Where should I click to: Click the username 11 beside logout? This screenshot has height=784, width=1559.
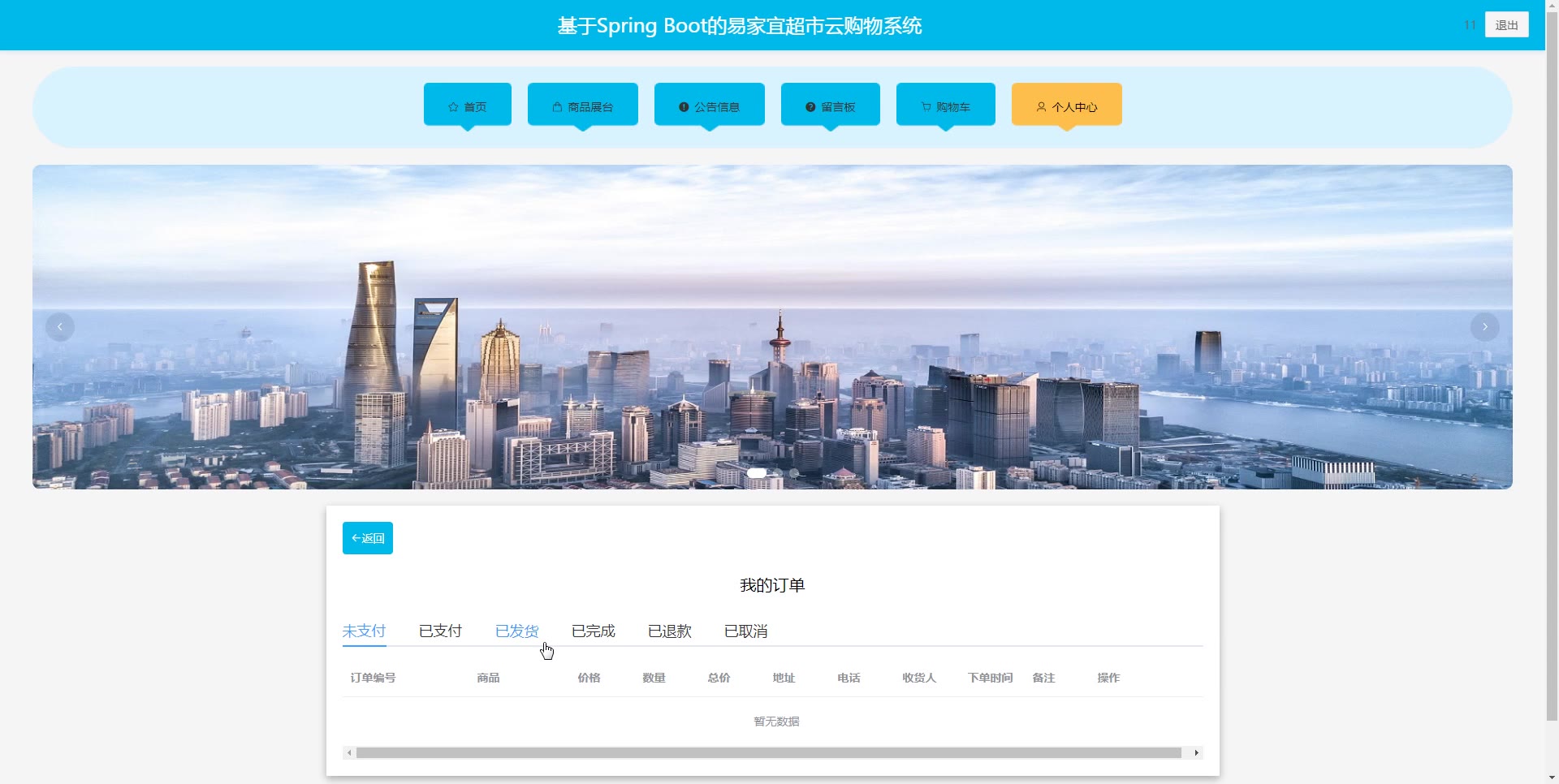click(1470, 25)
